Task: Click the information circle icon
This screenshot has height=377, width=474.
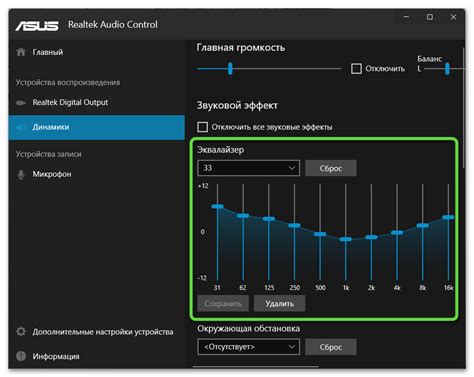Action: pos(21,356)
